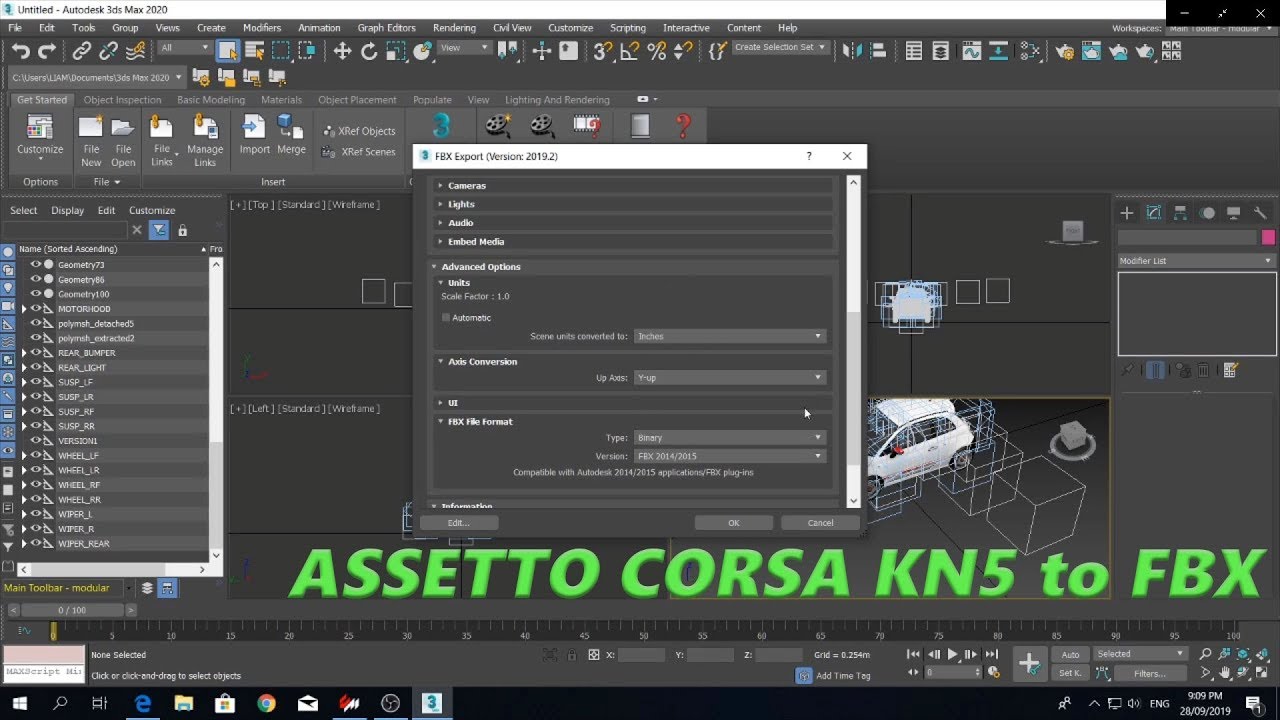
Task: Click the Filters... button
Action: 1149,673
